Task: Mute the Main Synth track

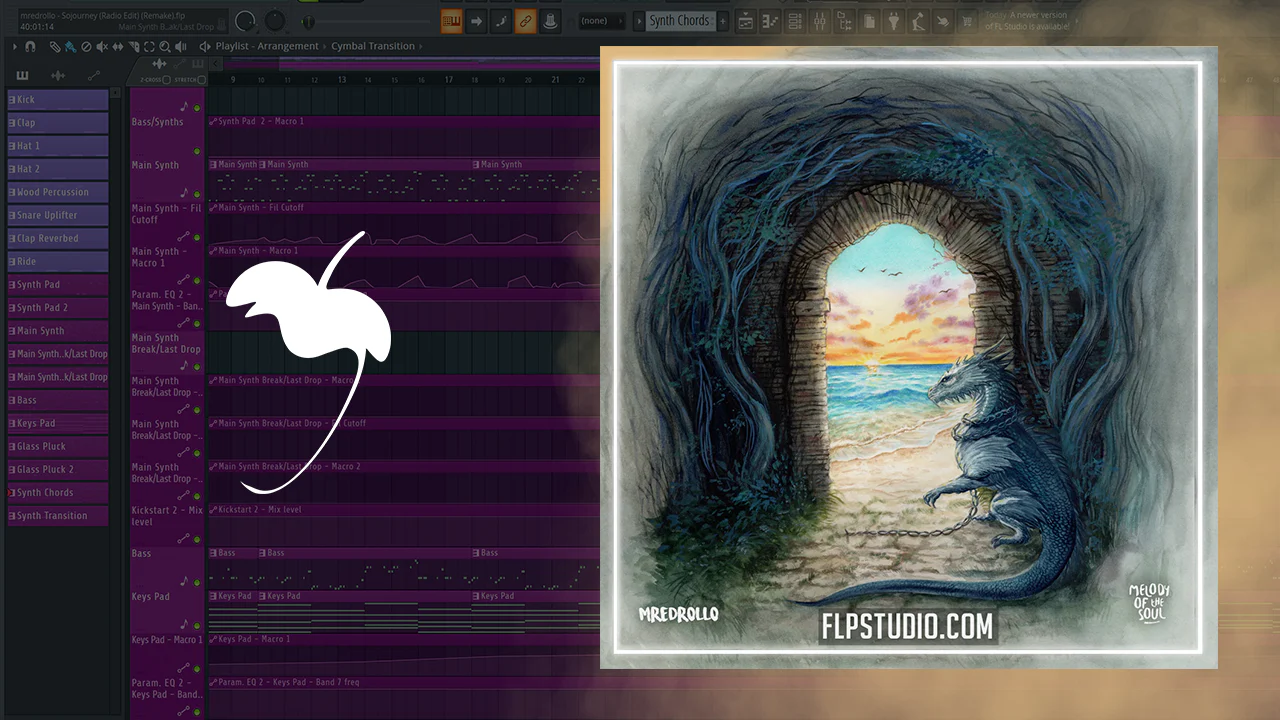Action: tap(197, 194)
